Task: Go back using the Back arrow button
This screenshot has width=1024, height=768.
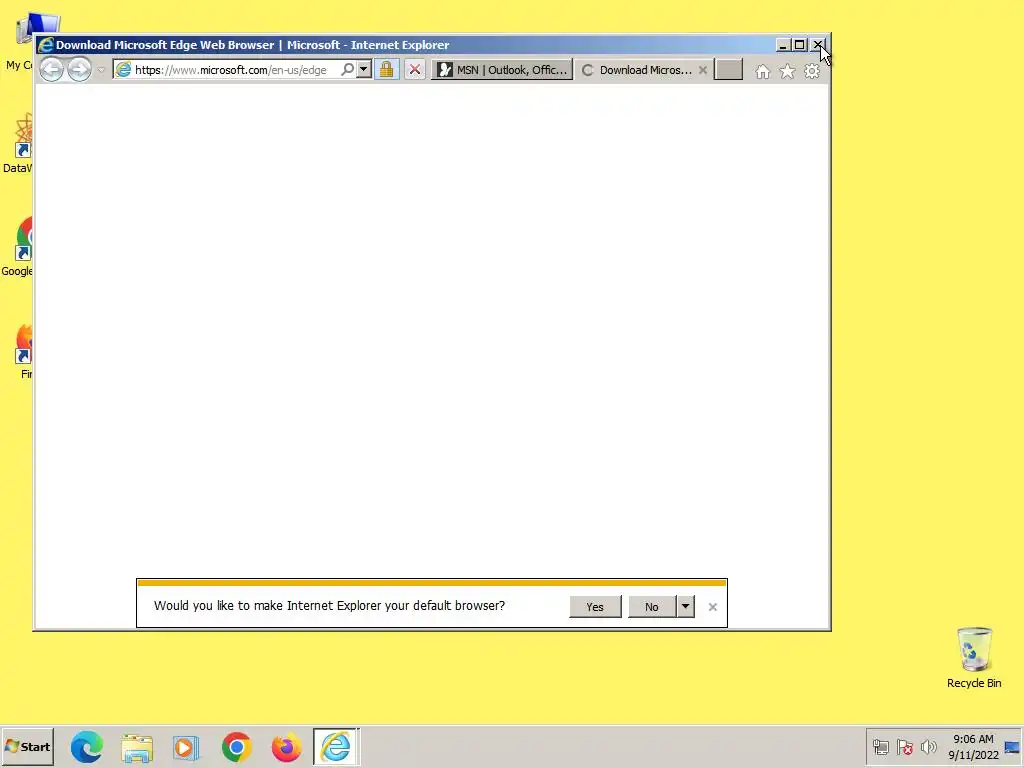Action: point(52,69)
